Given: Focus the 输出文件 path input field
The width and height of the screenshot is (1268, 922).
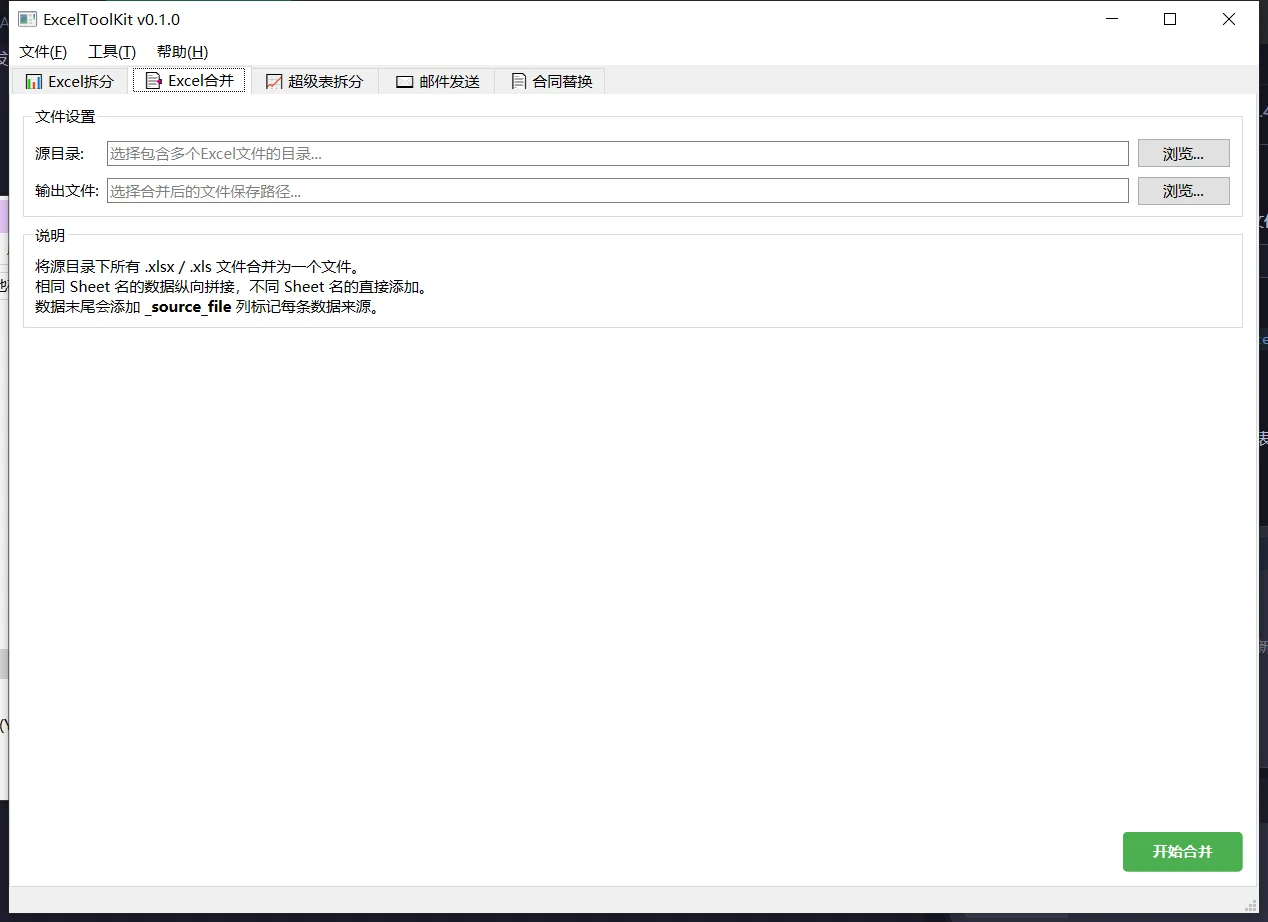Looking at the screenshot, I should [618, 191].
